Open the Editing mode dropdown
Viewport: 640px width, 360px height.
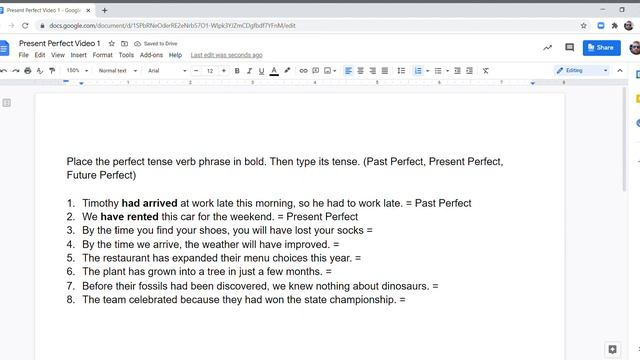coord(582,71)
